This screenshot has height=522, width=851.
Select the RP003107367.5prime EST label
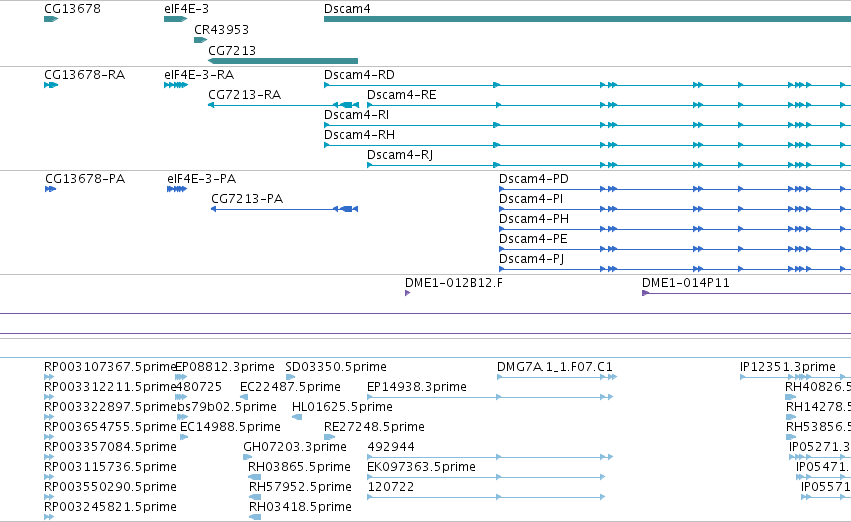110,367
